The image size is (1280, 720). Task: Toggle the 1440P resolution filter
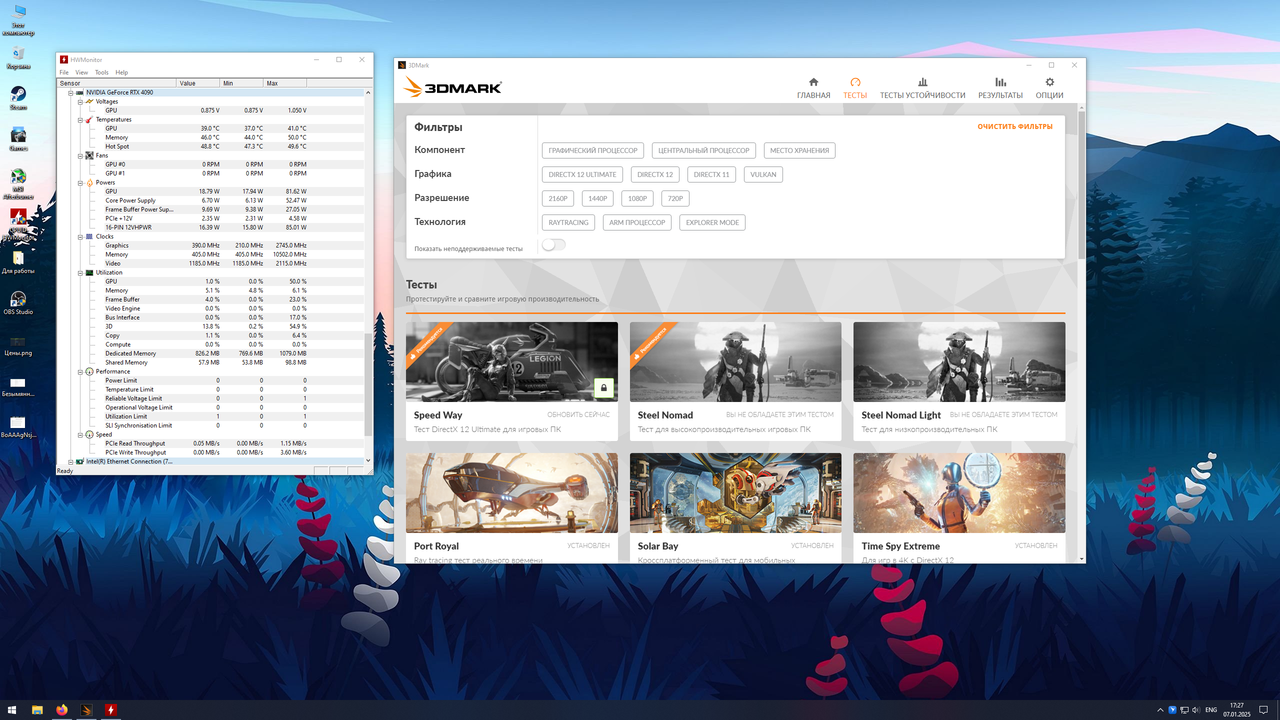tap(598, 198)
